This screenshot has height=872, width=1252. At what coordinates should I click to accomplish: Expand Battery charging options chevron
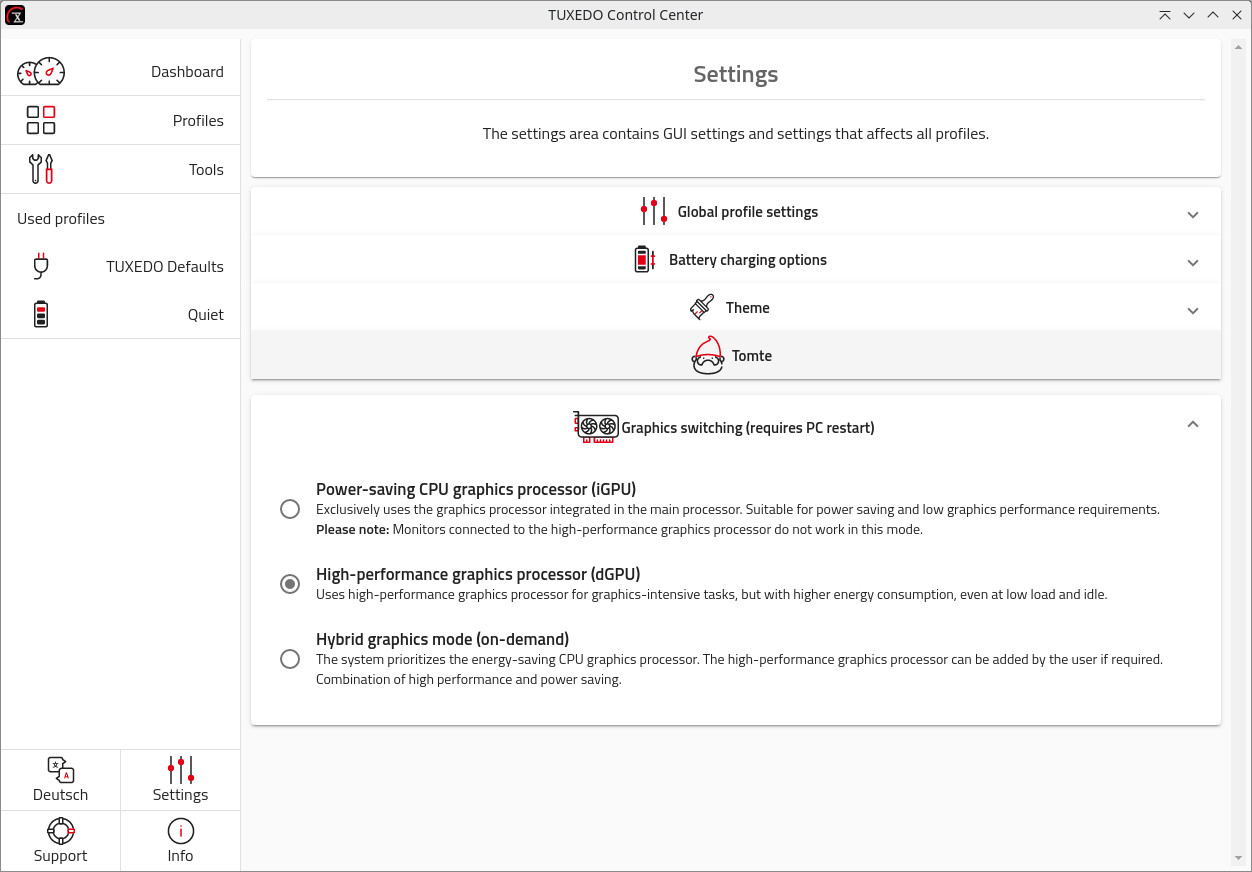click(x=1193, y=262)
